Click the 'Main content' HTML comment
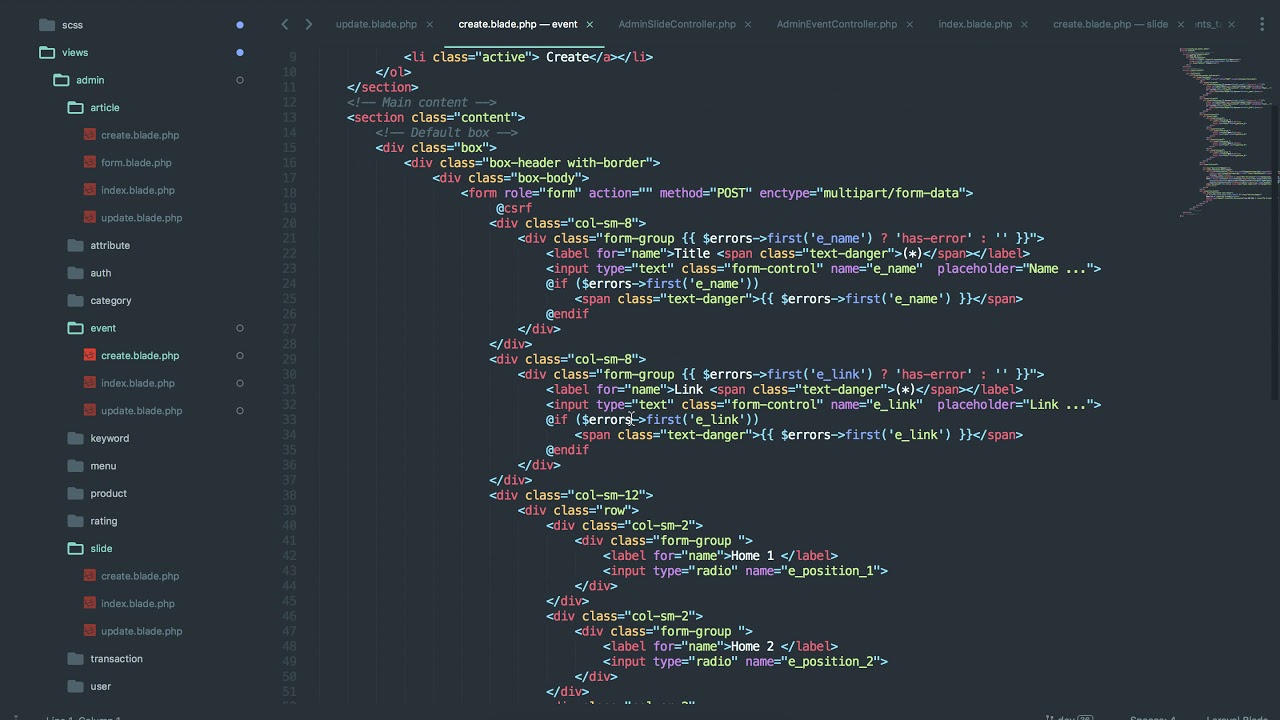The width and height of the screenshot is (1280, 720). (x=422, y=102)
